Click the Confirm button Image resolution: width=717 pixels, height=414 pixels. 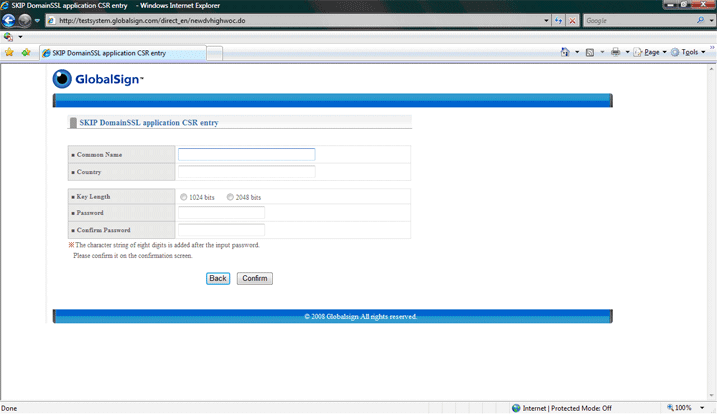click(x=255, y=278)
